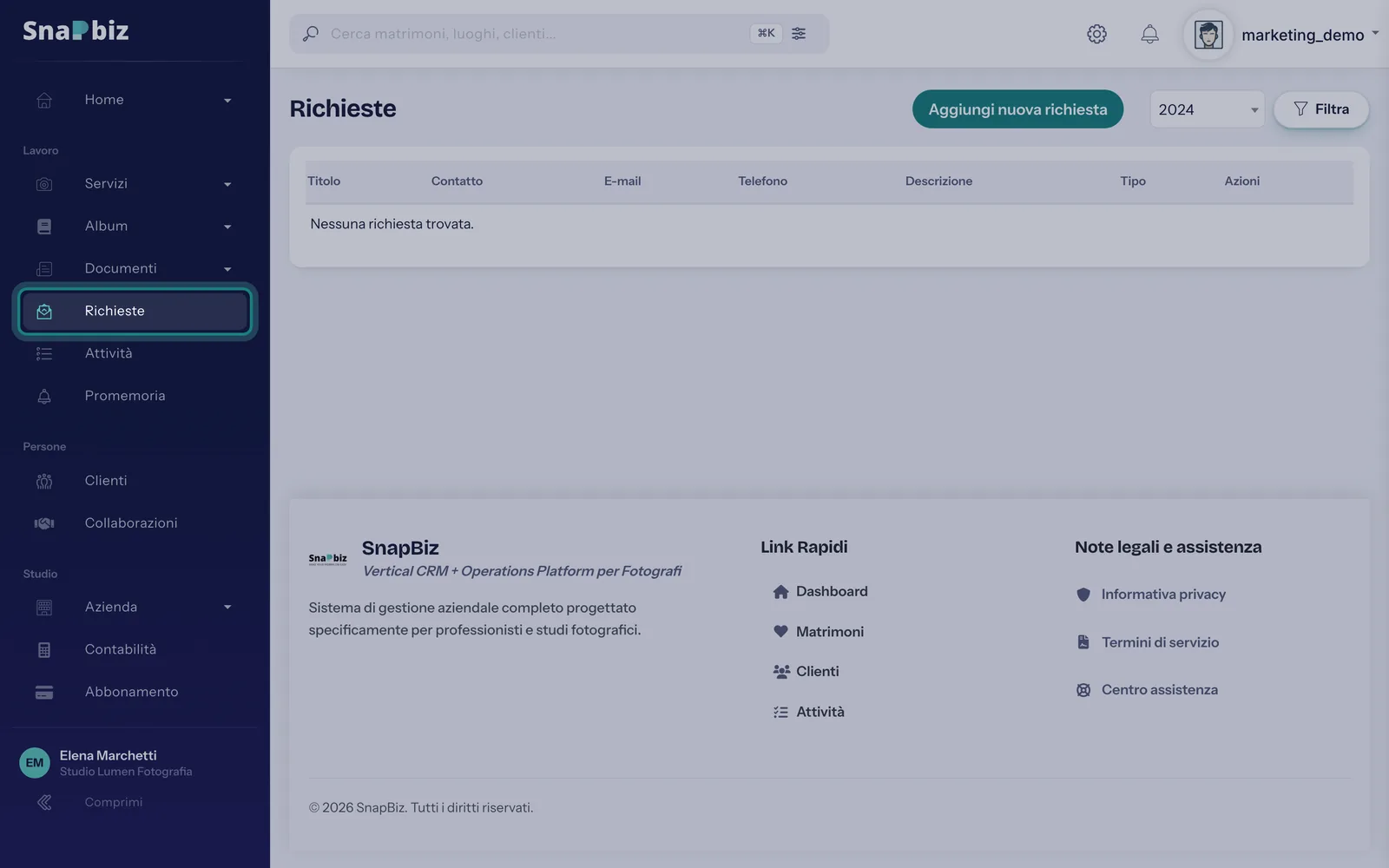Click the Clienti people icon in sidebar
Image resolution: width=1389 pixels, height=868 pixels.
tap(44, 481)
